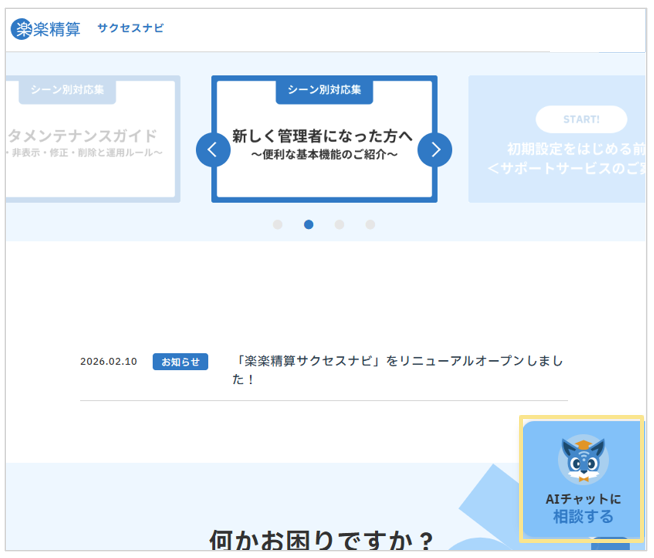Click subtitle 便利な基本機能のご紹介
This screenshot has width=654, height=558.
[324, 155]
